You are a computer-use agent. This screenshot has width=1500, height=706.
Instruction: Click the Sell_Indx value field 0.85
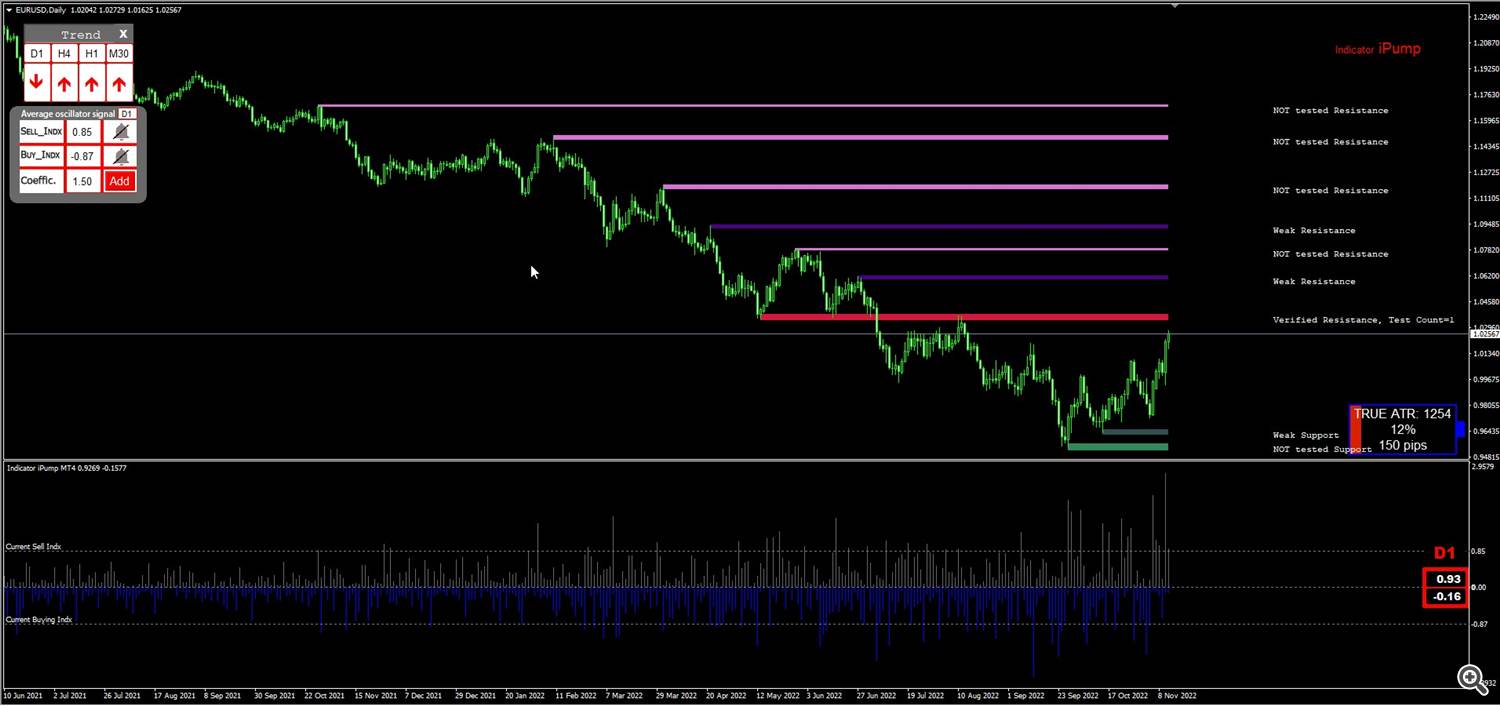83,131
